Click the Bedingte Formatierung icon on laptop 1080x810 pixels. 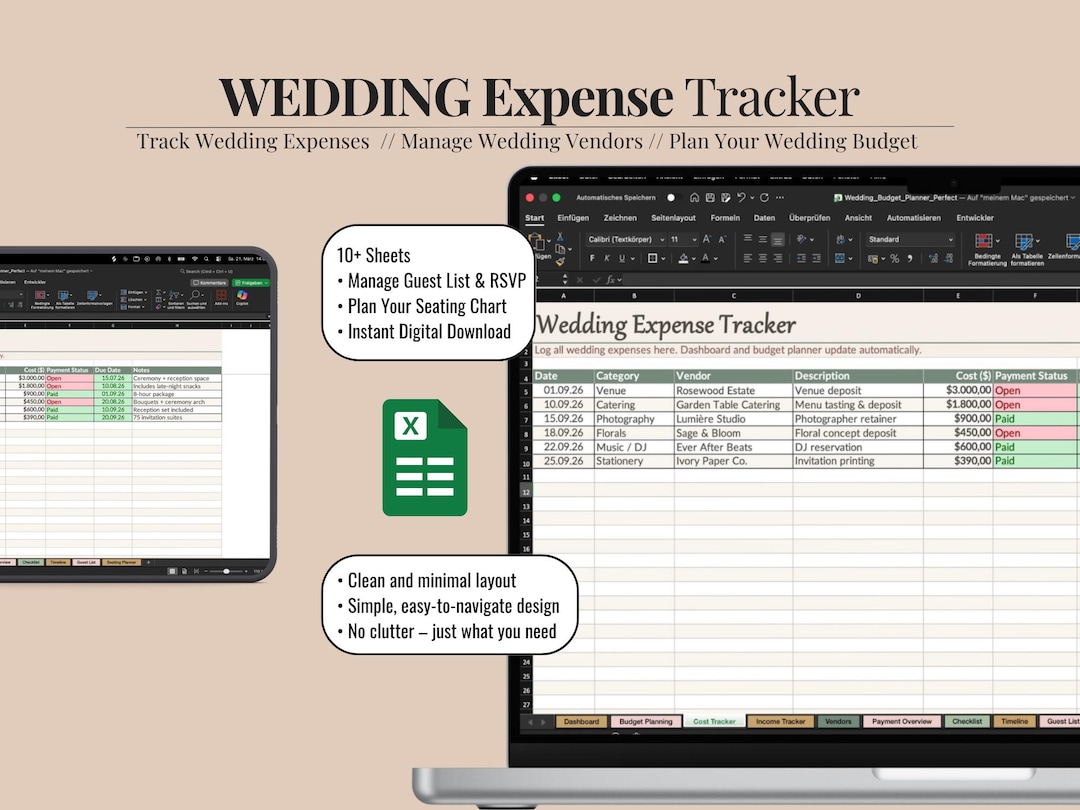click(x=984, y=241)
